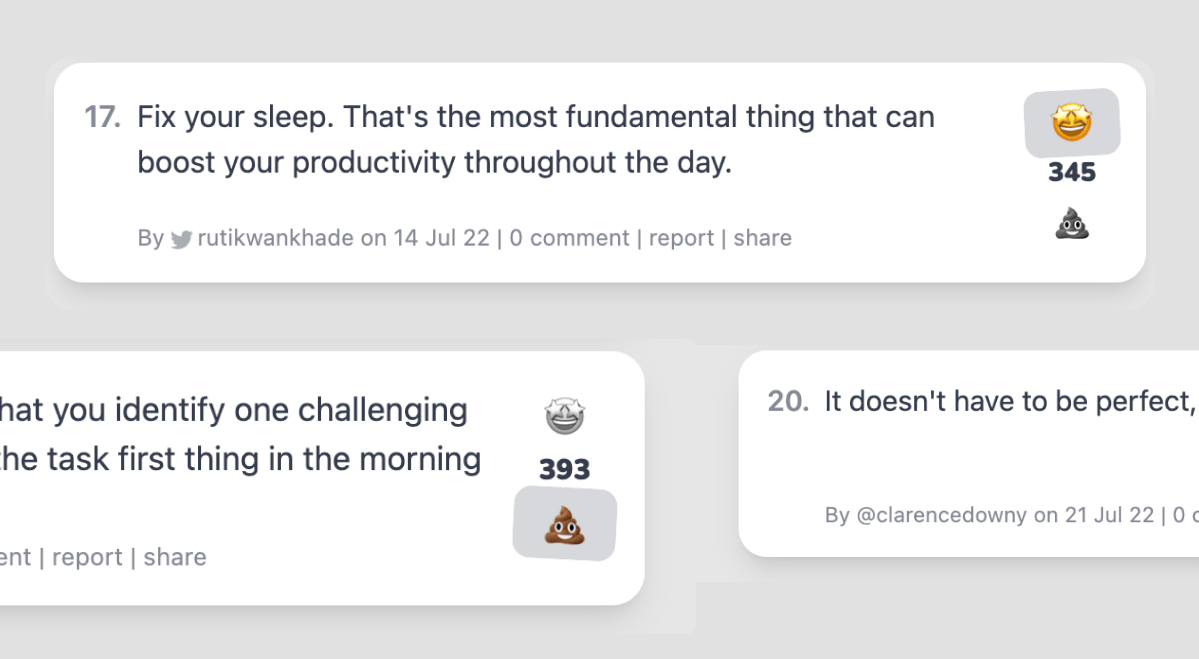This screenshot has width=1199, height=659.
Task: Downvote tip 17 with the poop emoji
Action: click(x=1072, y=224)
